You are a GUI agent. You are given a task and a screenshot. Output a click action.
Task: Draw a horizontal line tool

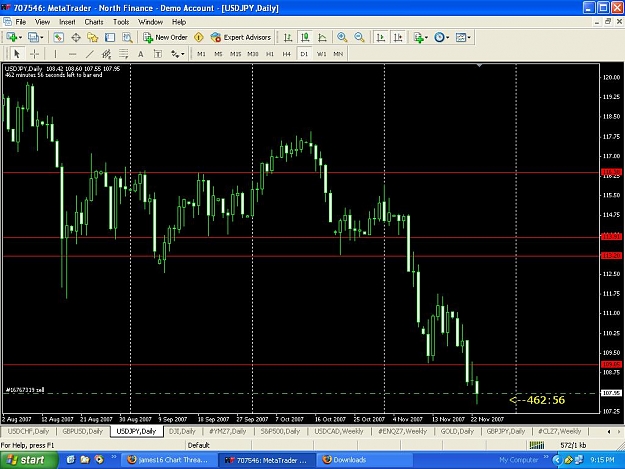[72, 54]
